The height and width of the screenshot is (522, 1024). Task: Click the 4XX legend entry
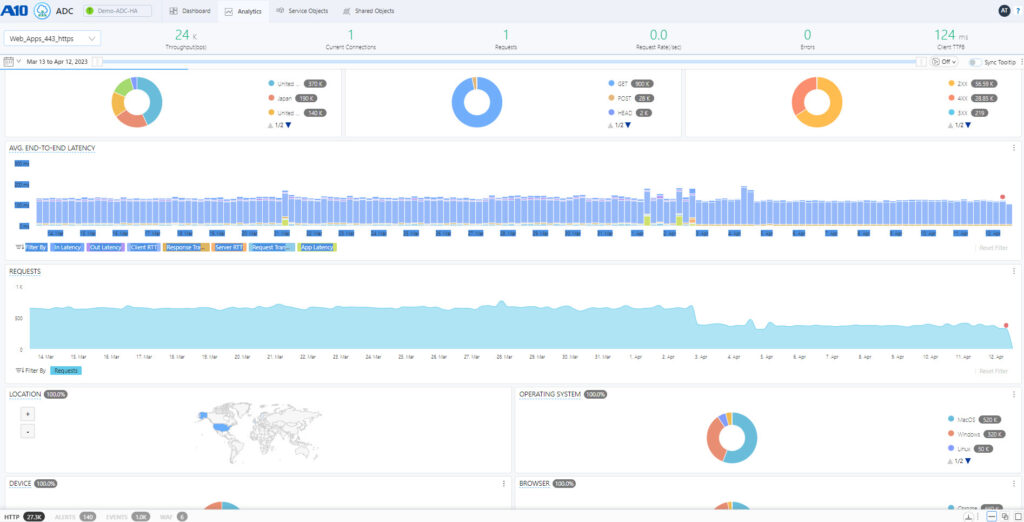pyautogui.click(x=972, y=98)
